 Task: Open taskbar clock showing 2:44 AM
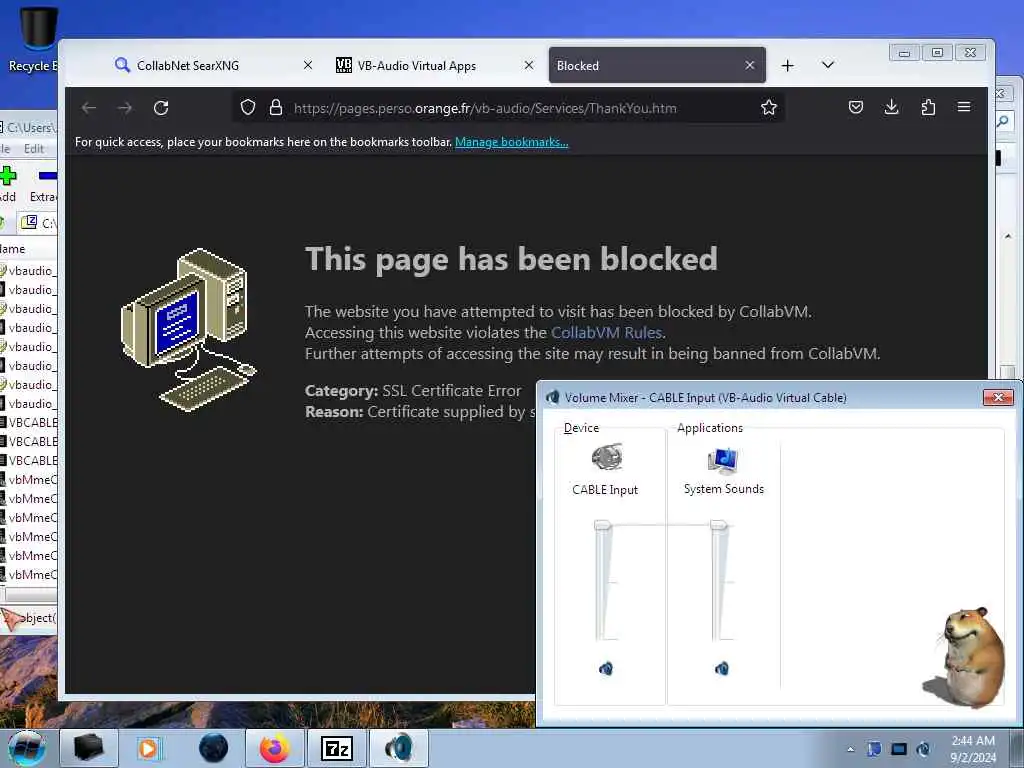click(973, 749)
